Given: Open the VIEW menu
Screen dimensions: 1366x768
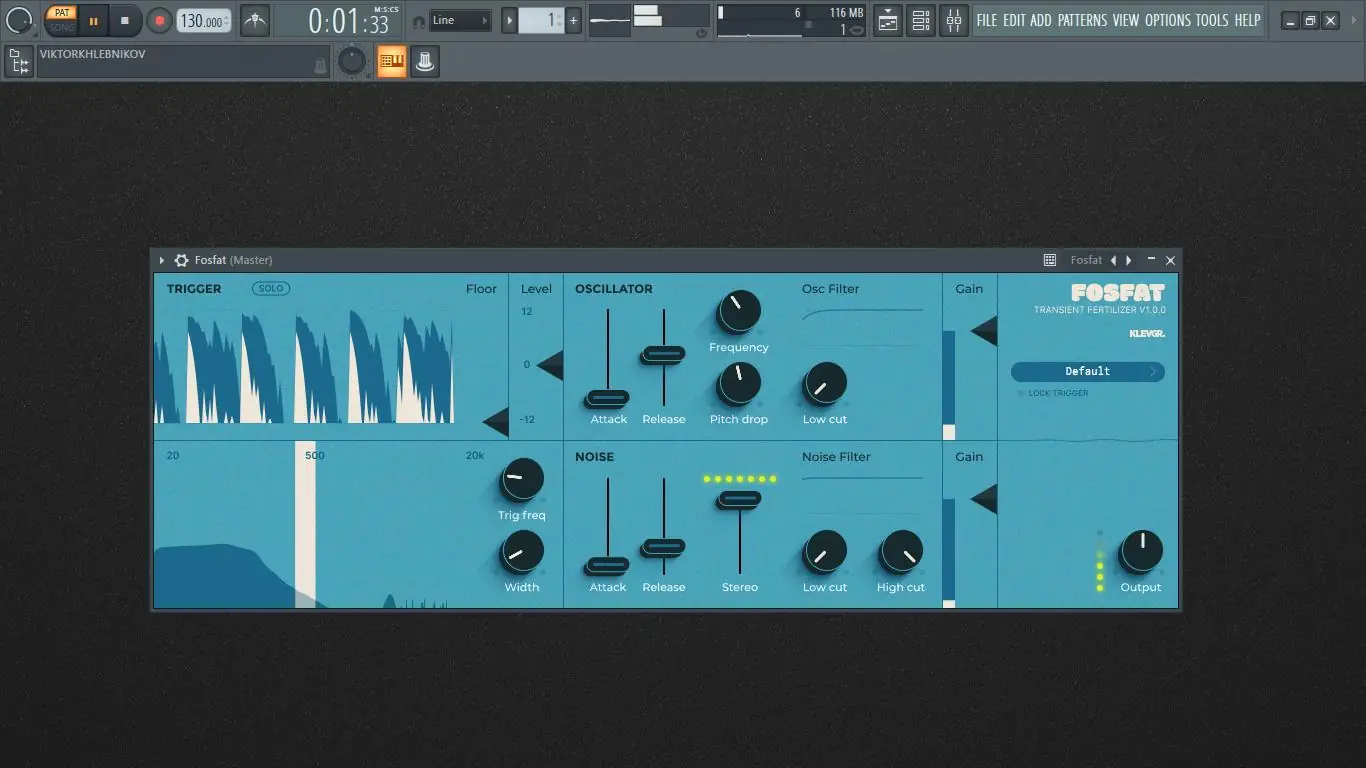Looking at the screenshot, I should click(x=1126, y=20).
